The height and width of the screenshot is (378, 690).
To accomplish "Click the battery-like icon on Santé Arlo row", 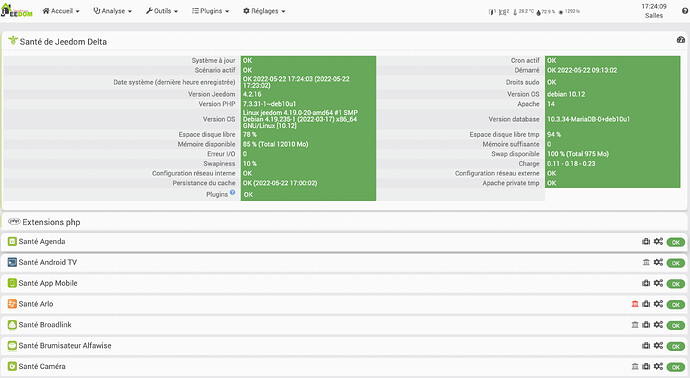I will click(646, 304).
